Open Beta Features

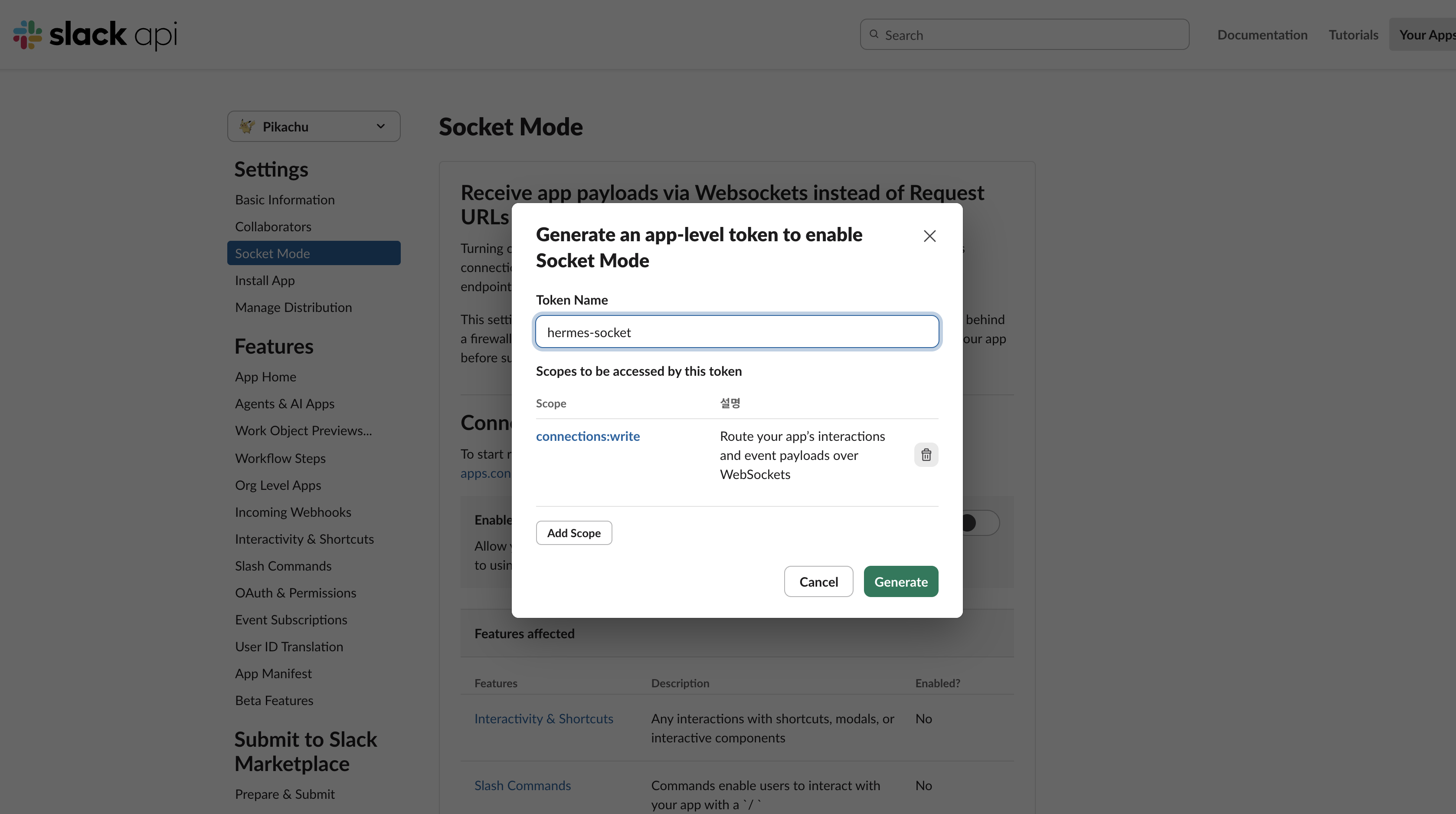point(274,701)
